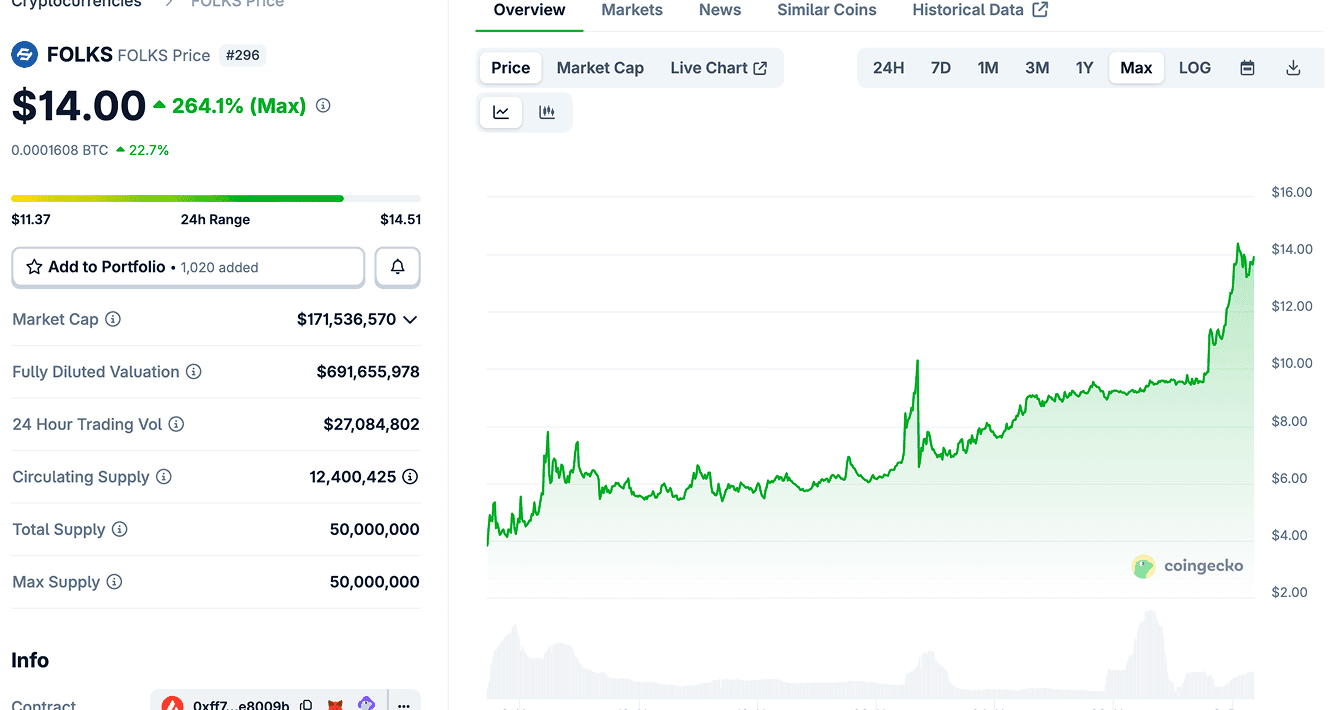Click the price alert bell icon
1330x710 pixels.
coord(398,267)
